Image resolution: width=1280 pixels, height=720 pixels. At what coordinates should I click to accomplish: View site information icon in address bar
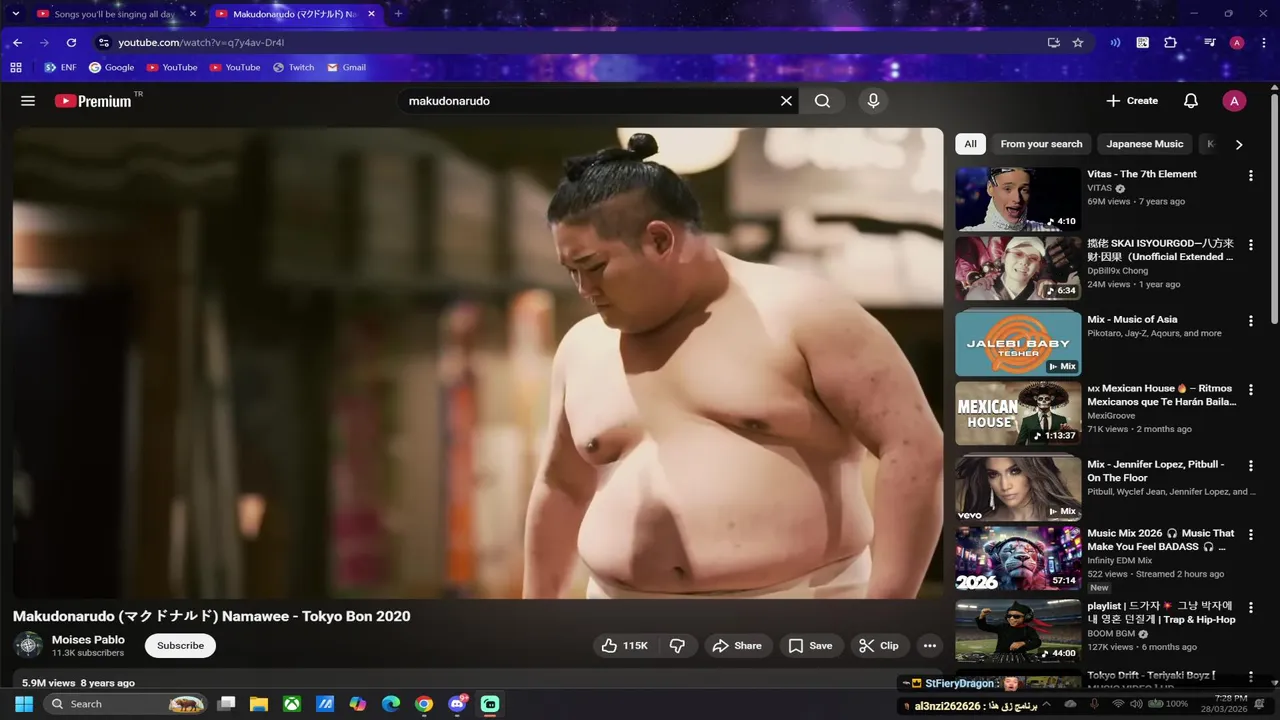click(x=104, y=43)
